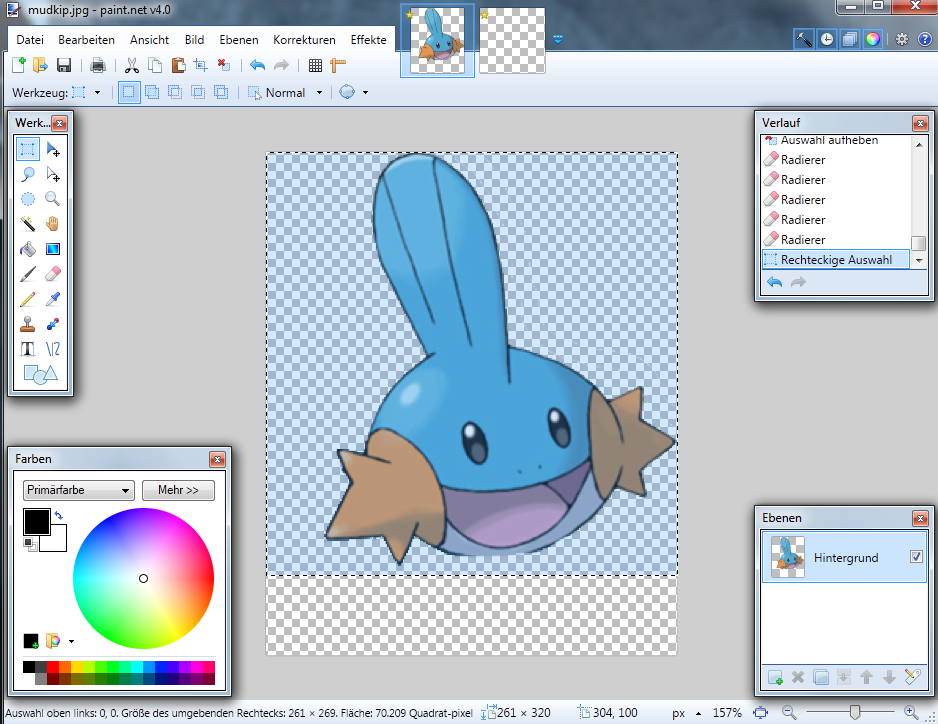The height and width of the screenshot is (724, 938).
Task: Open the palette management dropdown arrow
Action: 71,641
